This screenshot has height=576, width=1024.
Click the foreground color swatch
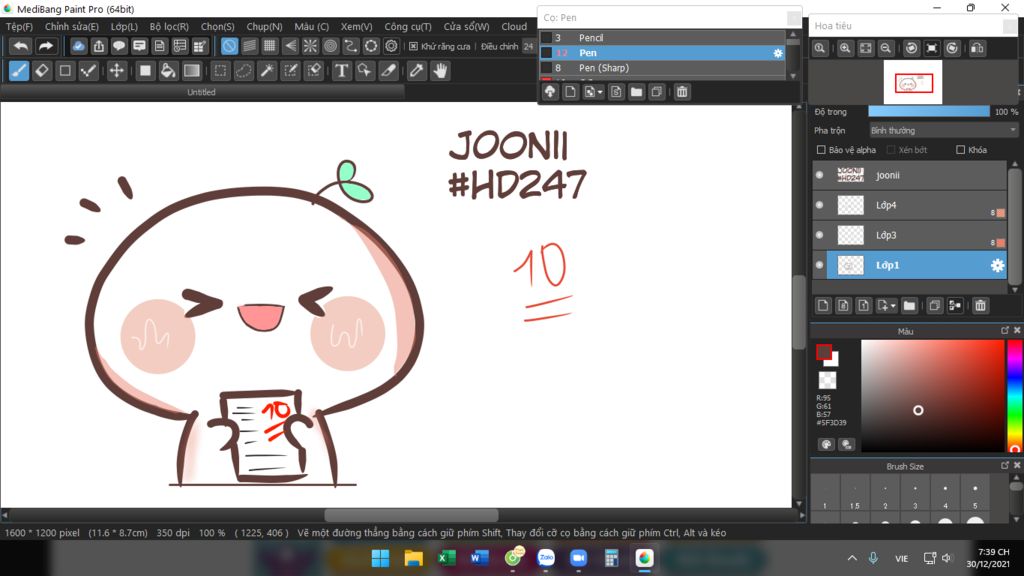[824, 352]
